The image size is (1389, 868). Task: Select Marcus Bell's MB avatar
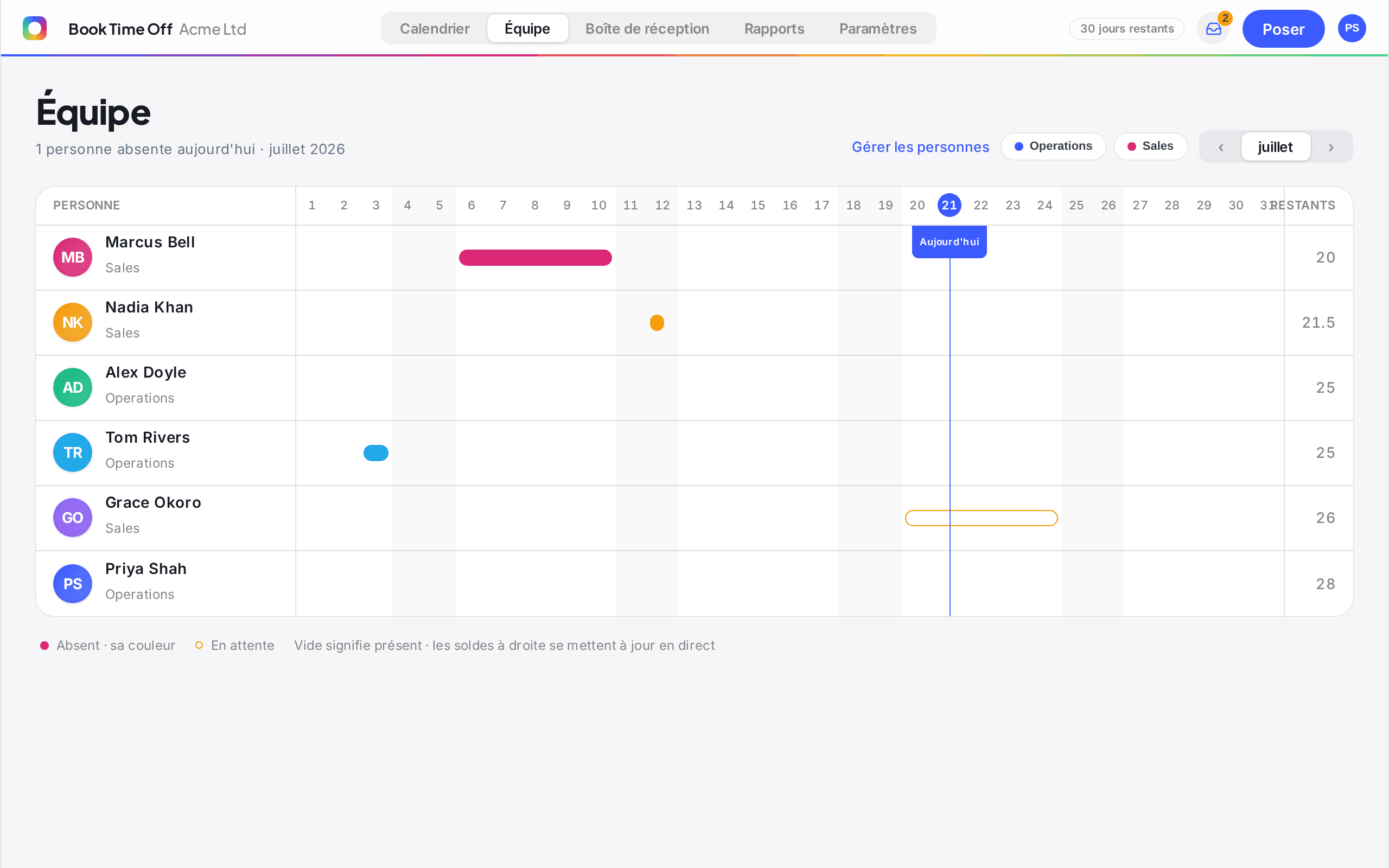click(x=73, y=257)
